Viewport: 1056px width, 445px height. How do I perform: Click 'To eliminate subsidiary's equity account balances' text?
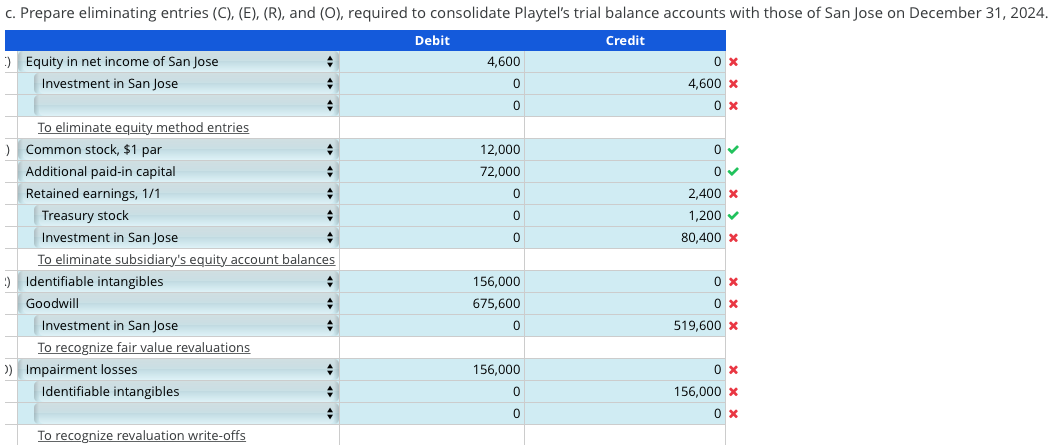point(186,259)
